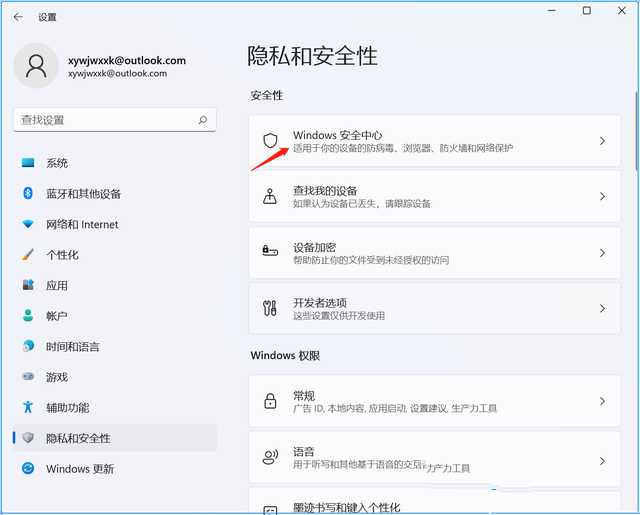Open 开发者选项 title text
640x515 pixels.
tap(320, 302)
